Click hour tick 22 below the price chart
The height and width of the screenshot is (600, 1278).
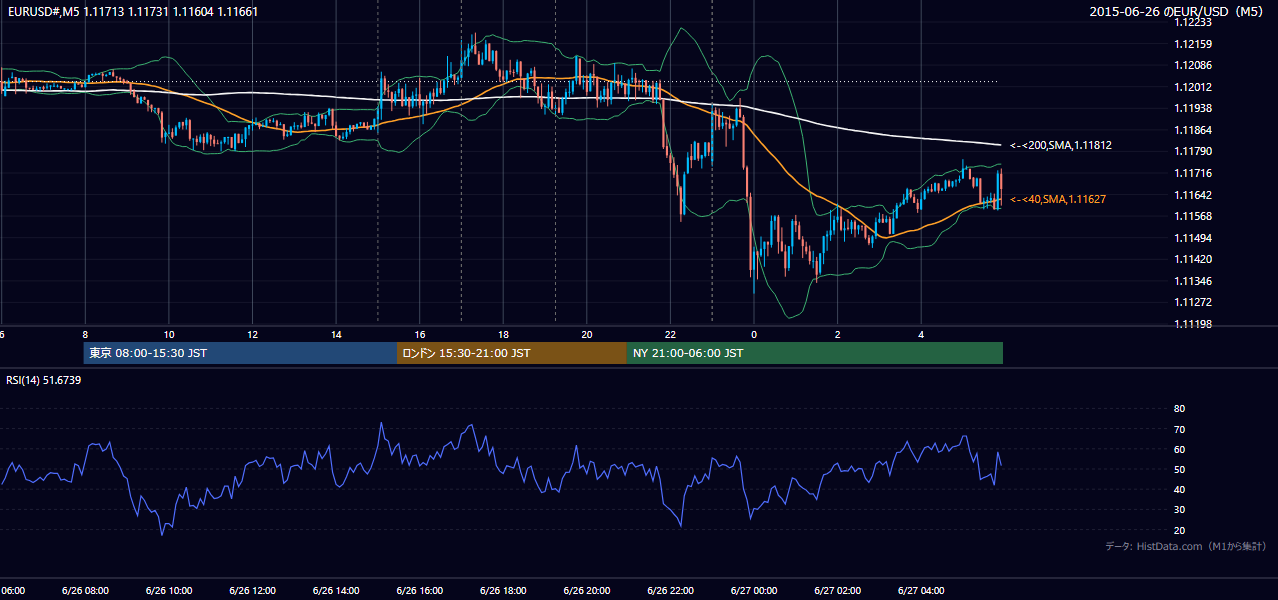click(x=670, y=334)
